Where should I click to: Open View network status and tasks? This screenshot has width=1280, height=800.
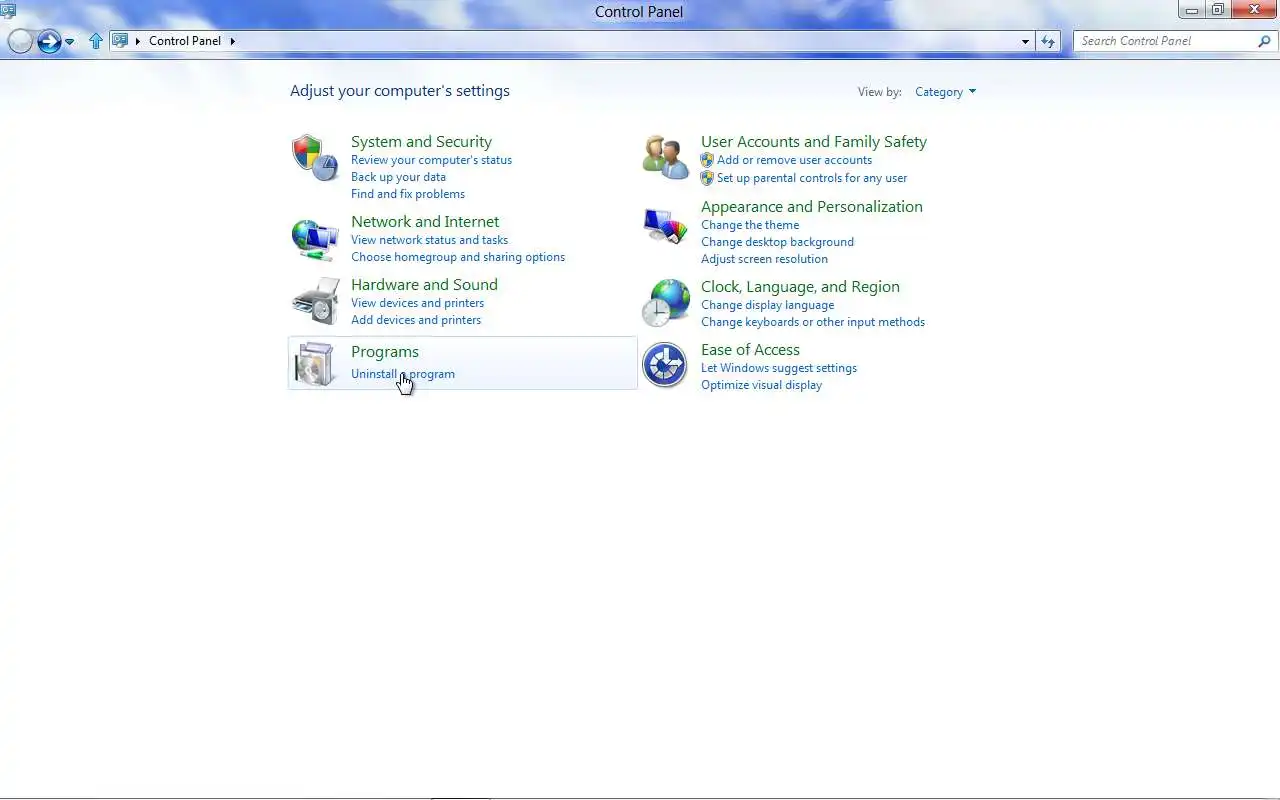tap(429, 240)
